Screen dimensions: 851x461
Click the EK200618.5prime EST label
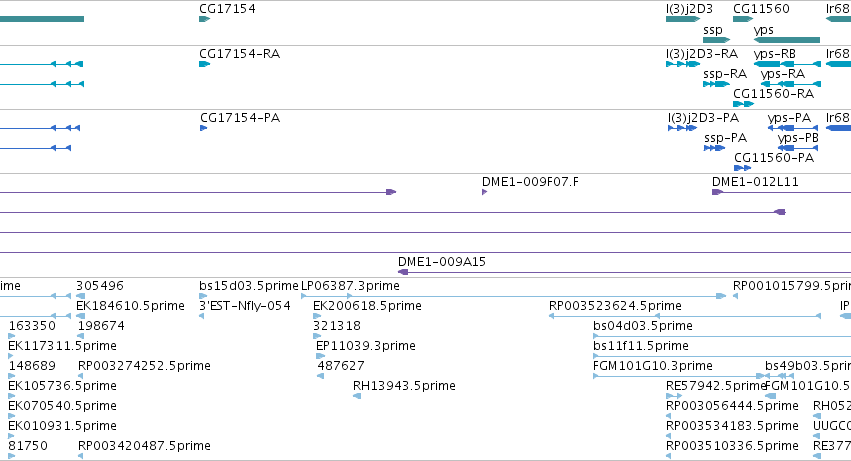[367, 306]
